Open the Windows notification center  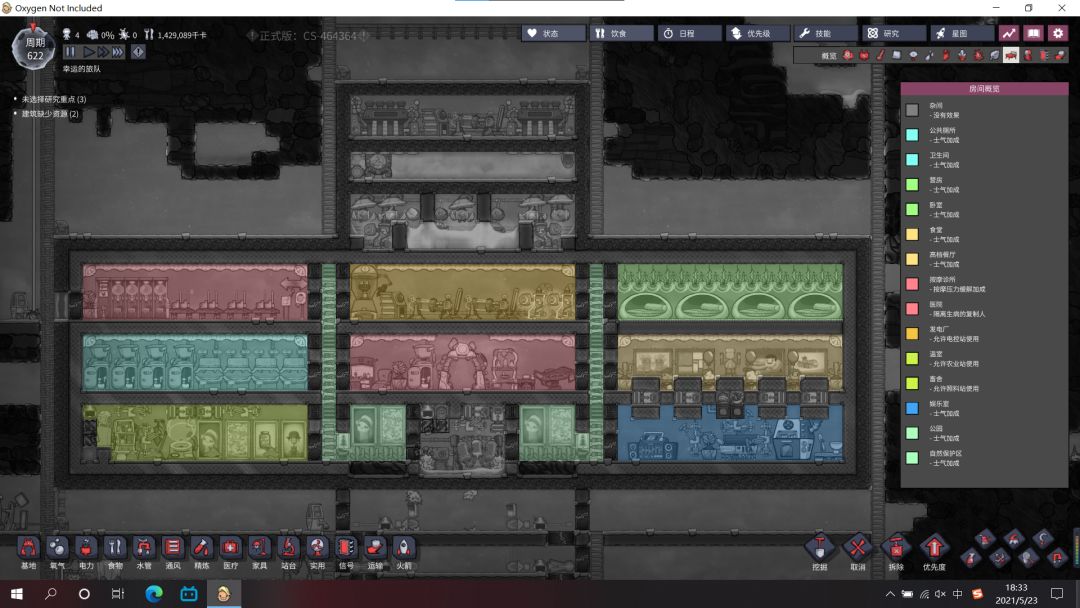tap(1057, 594)
